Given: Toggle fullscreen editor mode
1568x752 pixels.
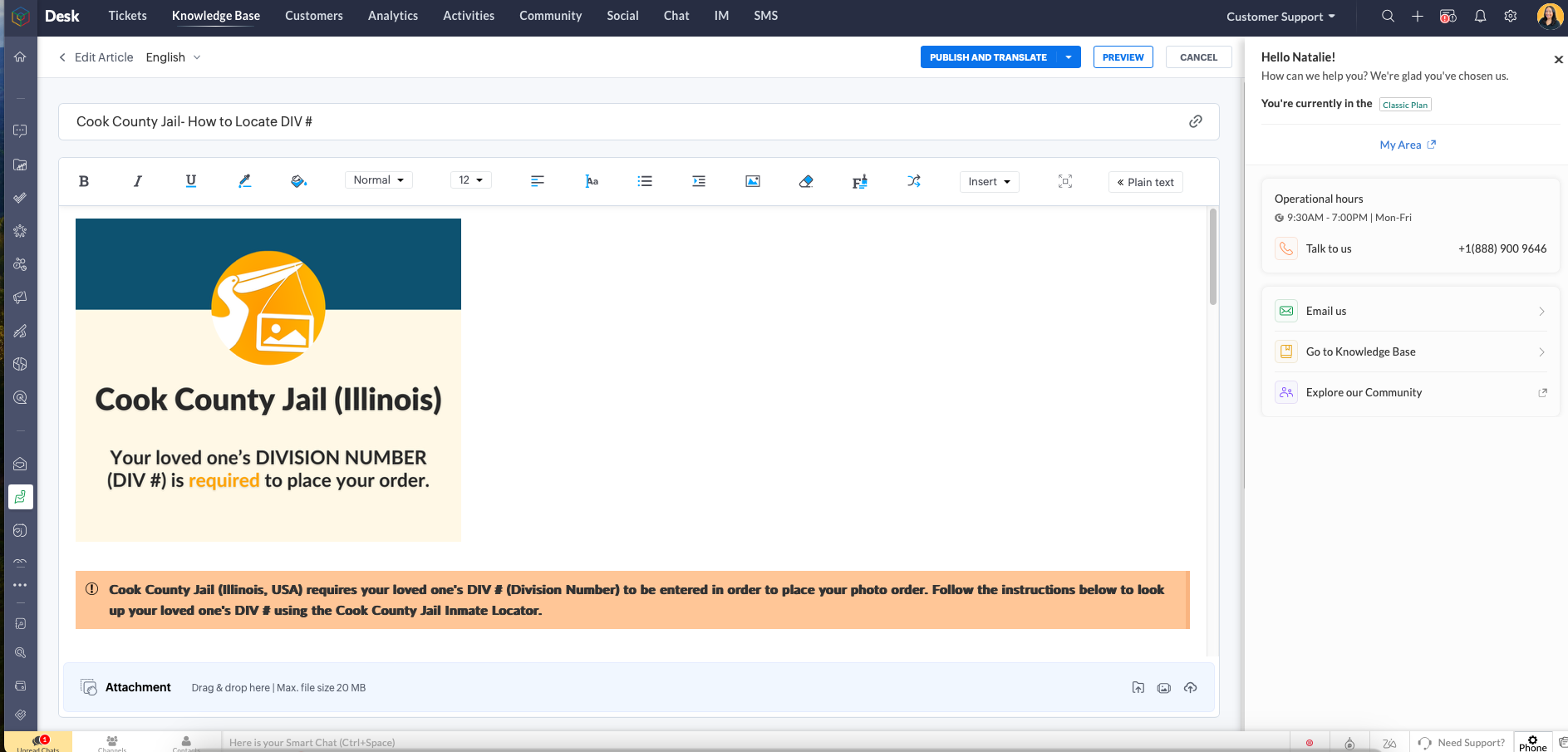Looking at the screenshot, I should click(1065, 181).
